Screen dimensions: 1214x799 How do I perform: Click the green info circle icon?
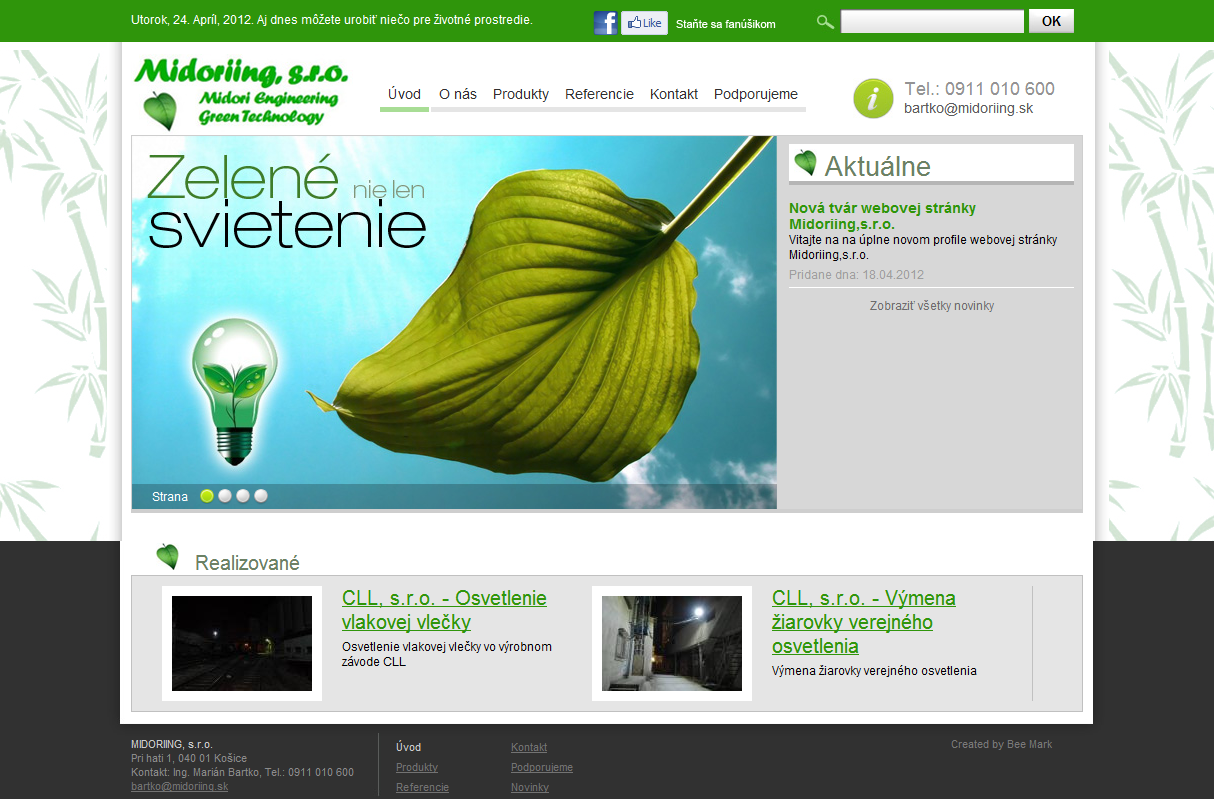(873, 98)
